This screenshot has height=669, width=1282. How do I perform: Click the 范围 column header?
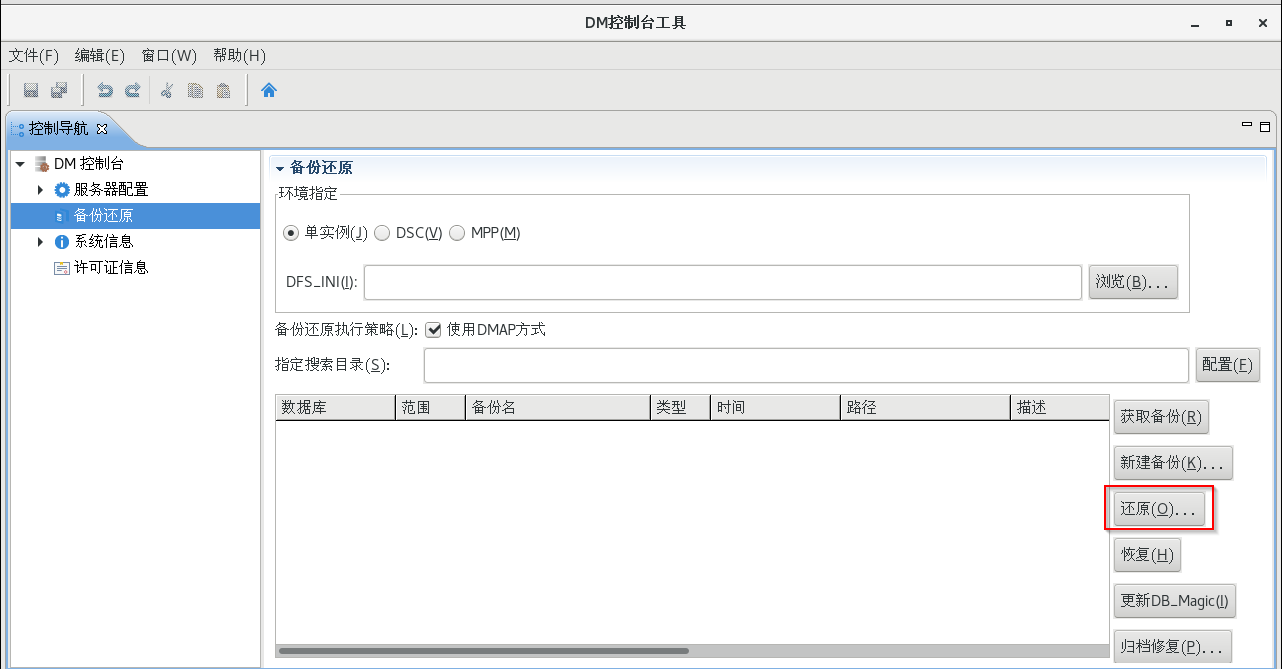point(430,408)
